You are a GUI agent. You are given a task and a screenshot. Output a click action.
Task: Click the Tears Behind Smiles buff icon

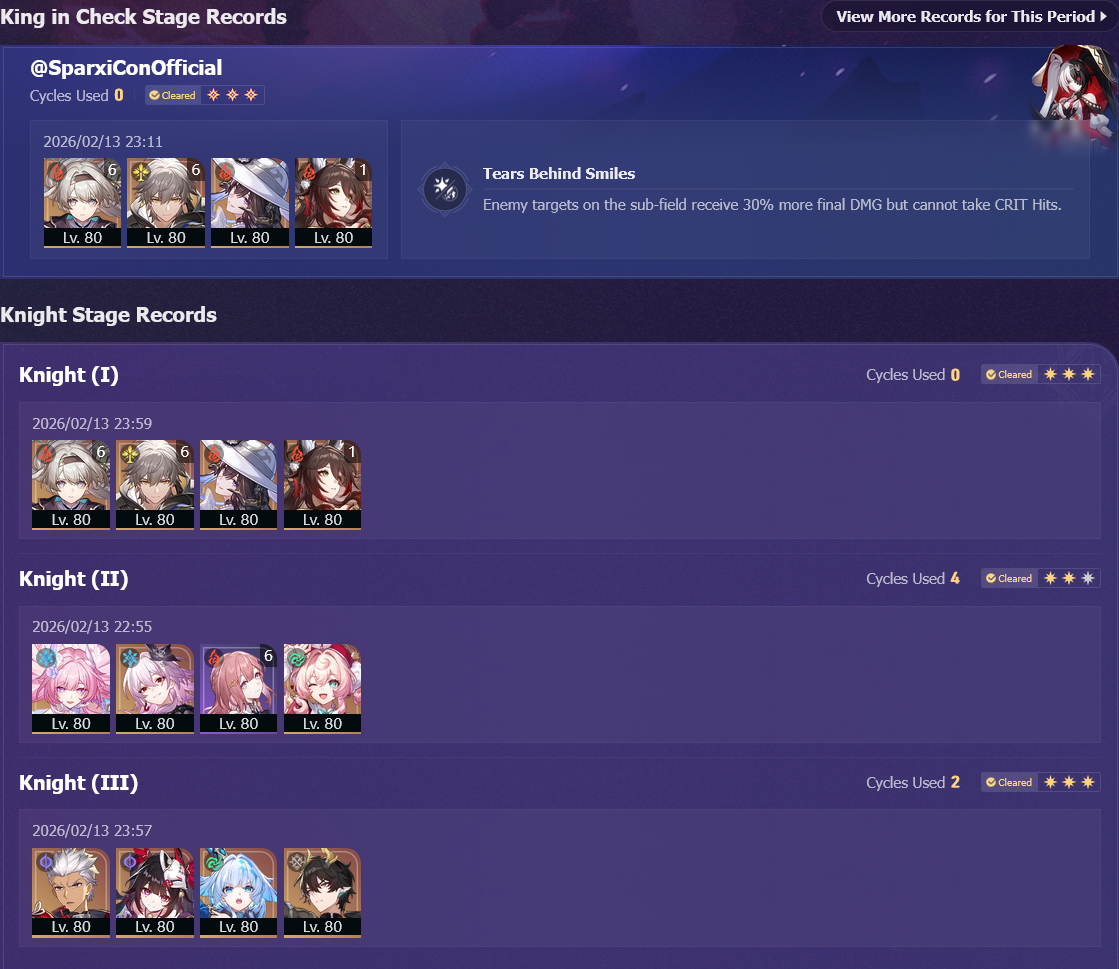coord(445,189)
